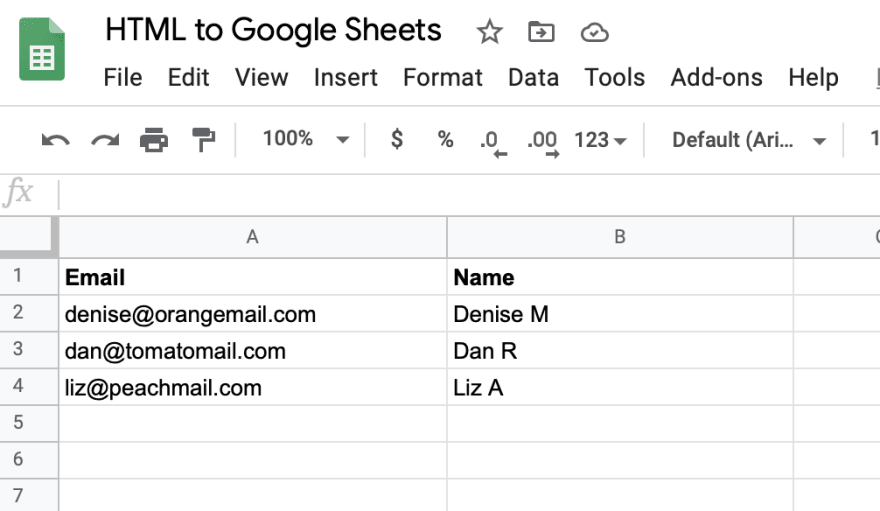Open the Insert menu

coord(346,77)
